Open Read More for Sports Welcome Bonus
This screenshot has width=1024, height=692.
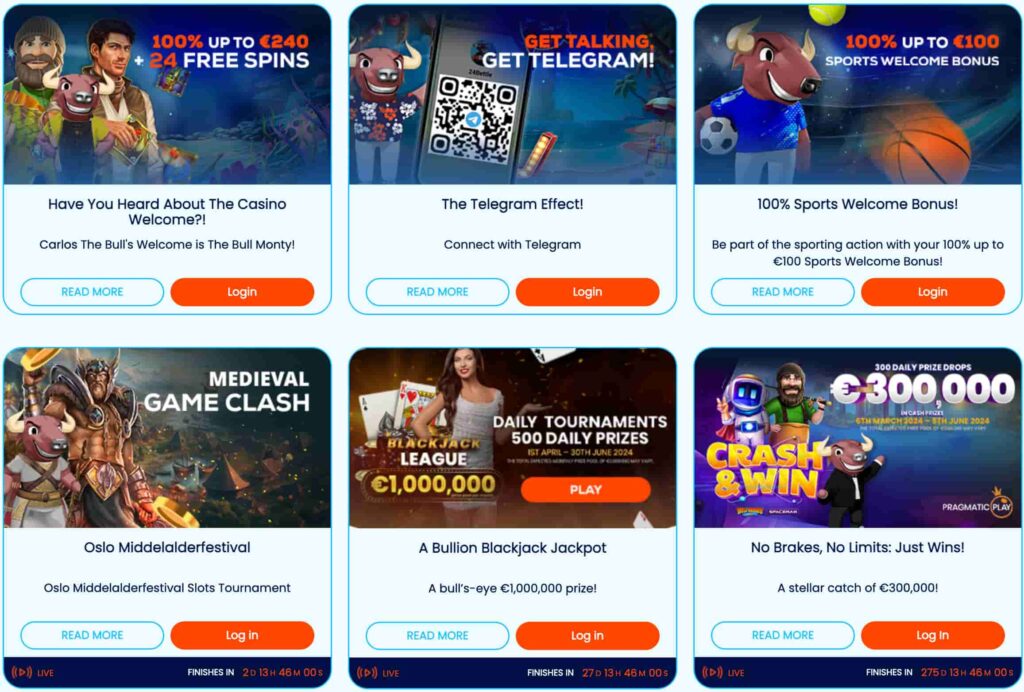pyautogui.click(x=782, y=292)
